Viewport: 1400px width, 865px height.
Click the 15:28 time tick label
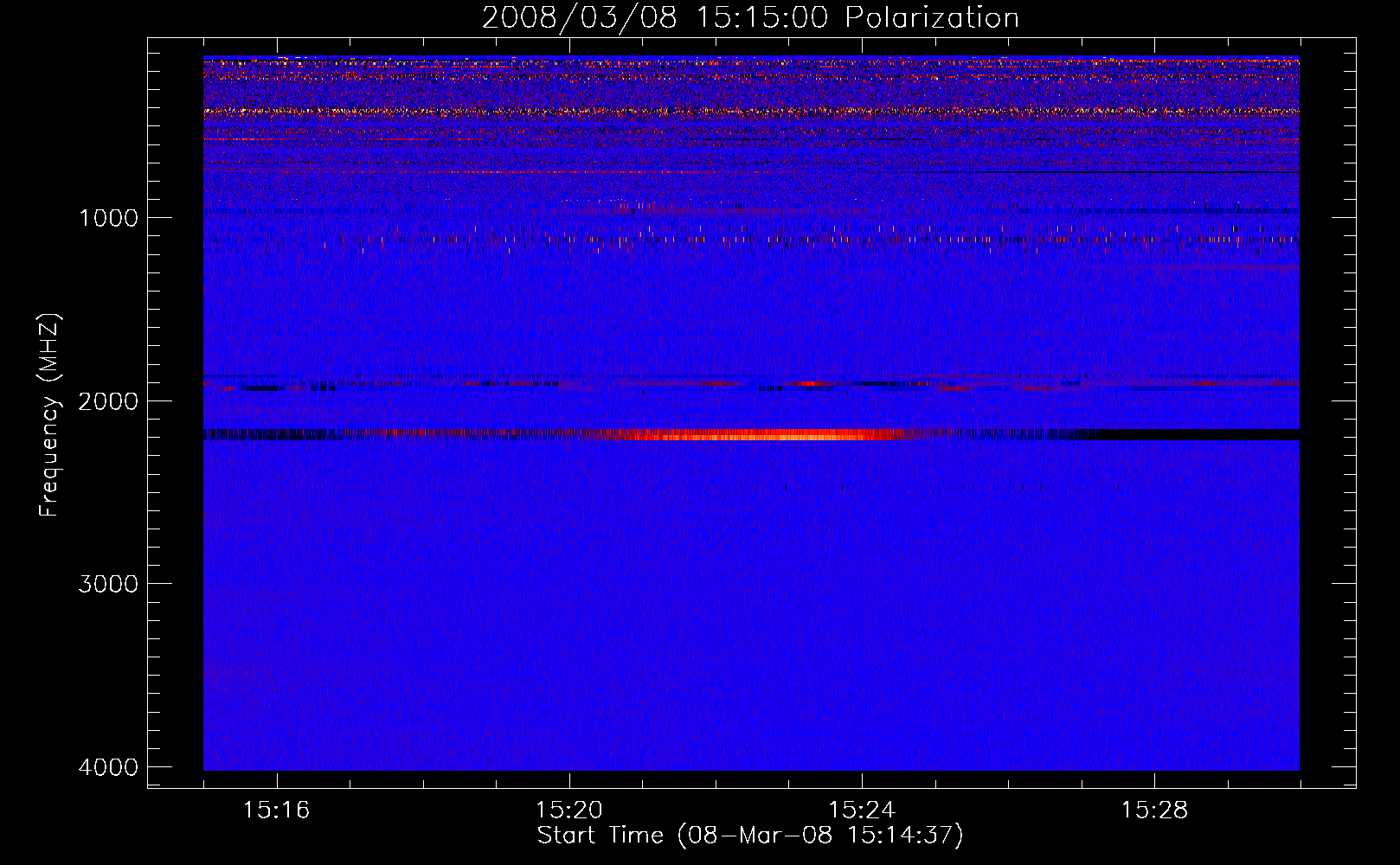pyautogui.click(x=1154, y=811)
